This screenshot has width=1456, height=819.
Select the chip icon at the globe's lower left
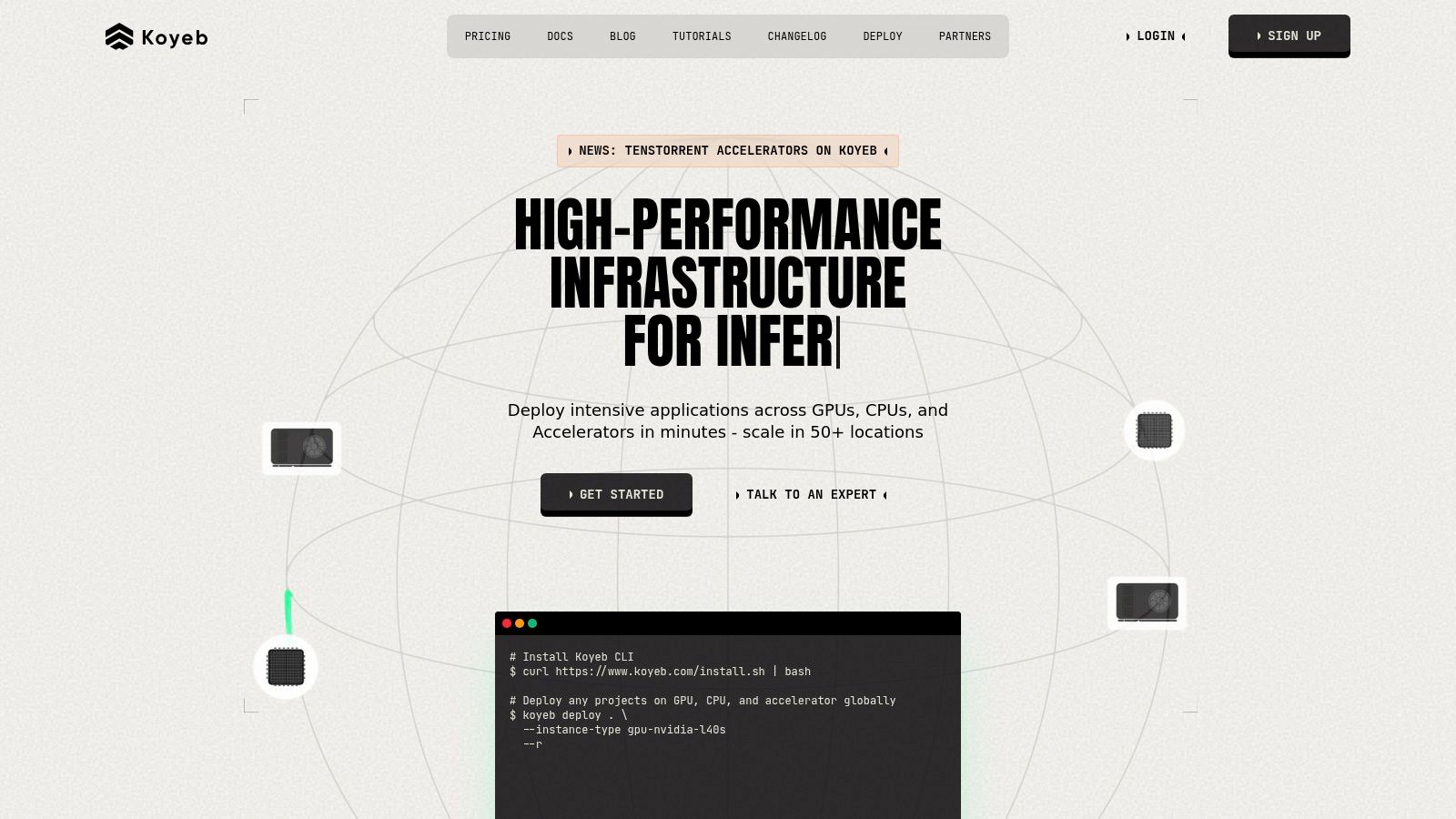[x=286, y=667]
